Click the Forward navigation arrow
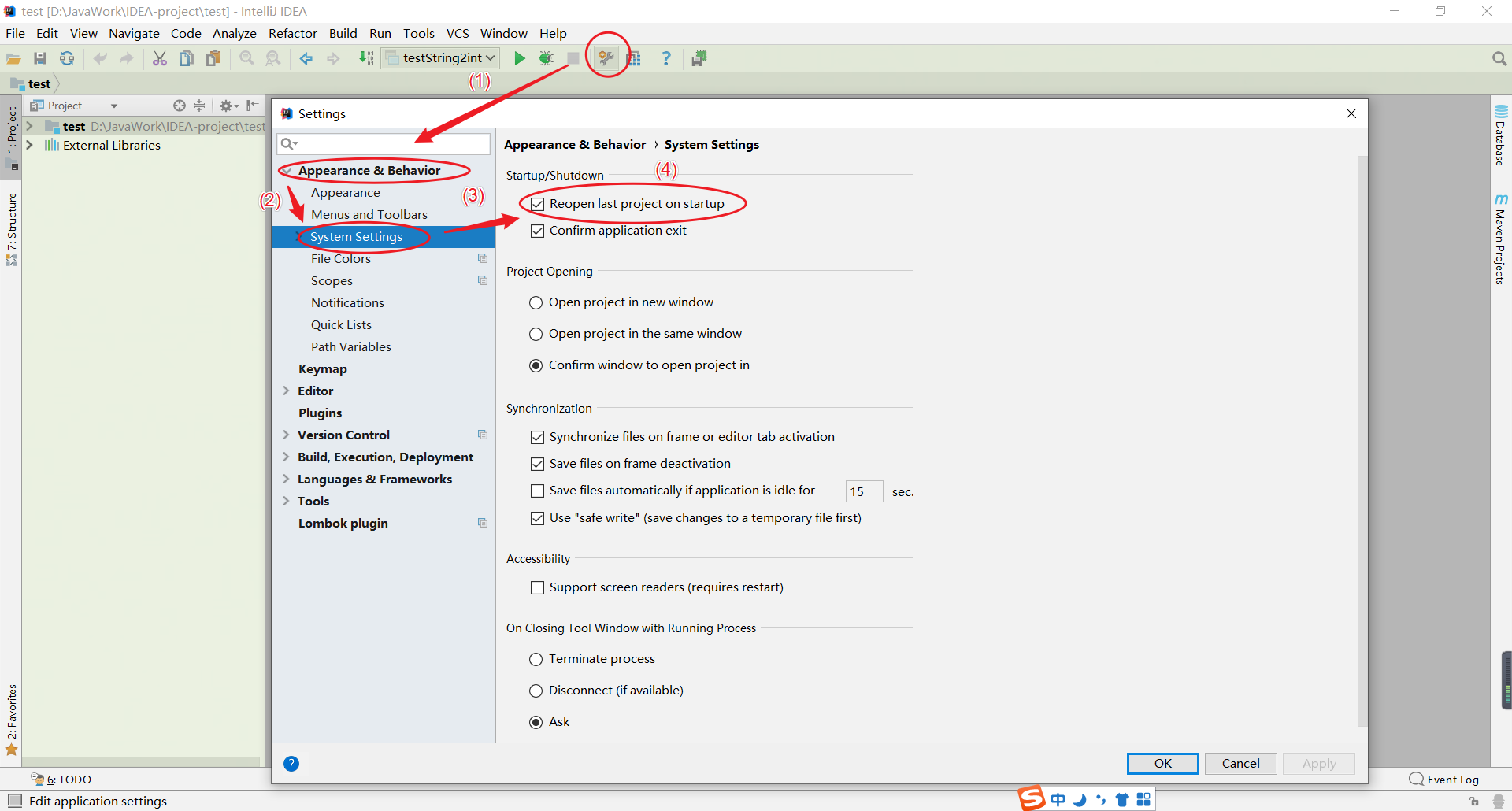Viewport: 1512px width, 811px height. click(x=333, y=58)
